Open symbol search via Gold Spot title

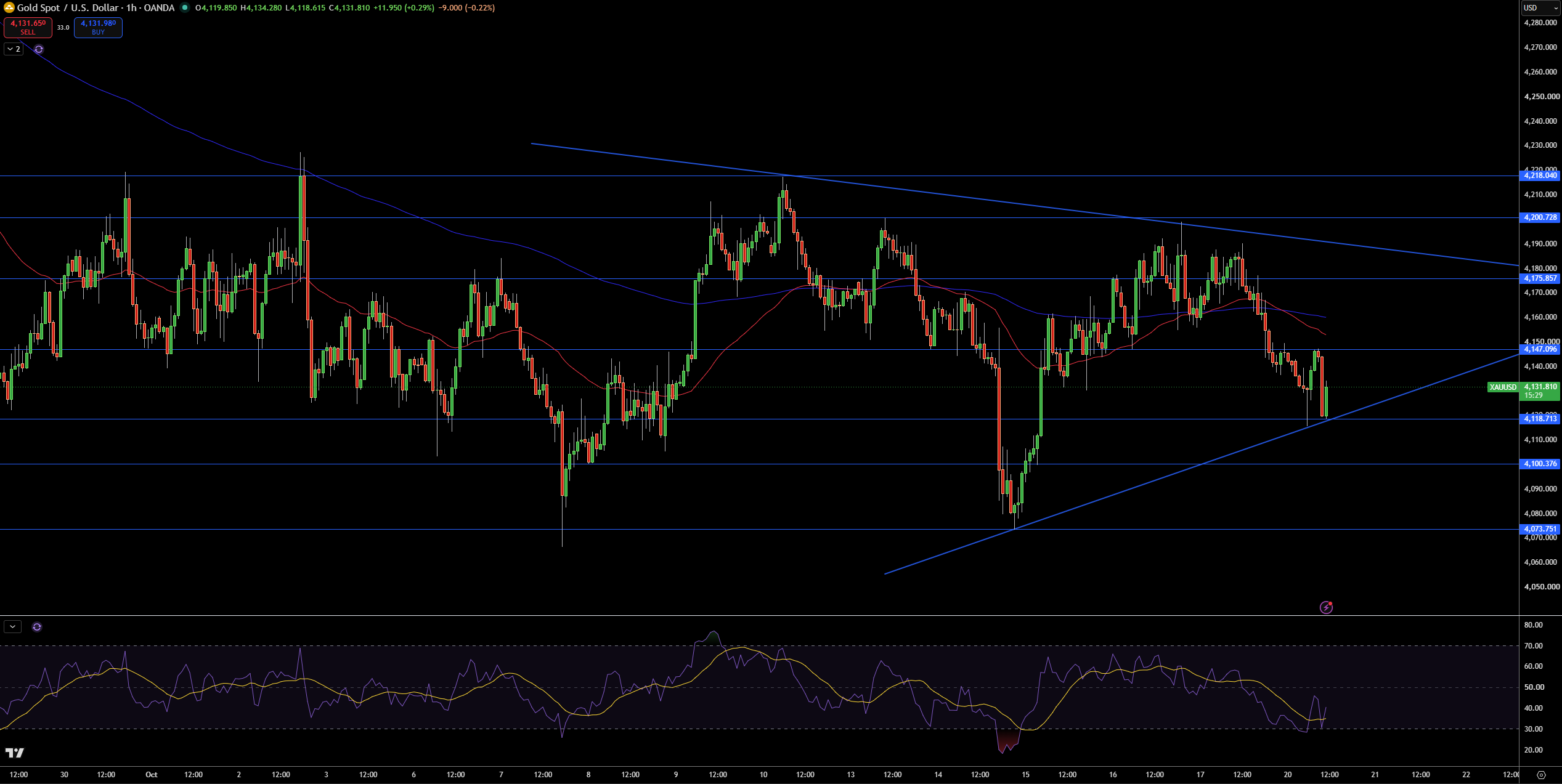96,8
